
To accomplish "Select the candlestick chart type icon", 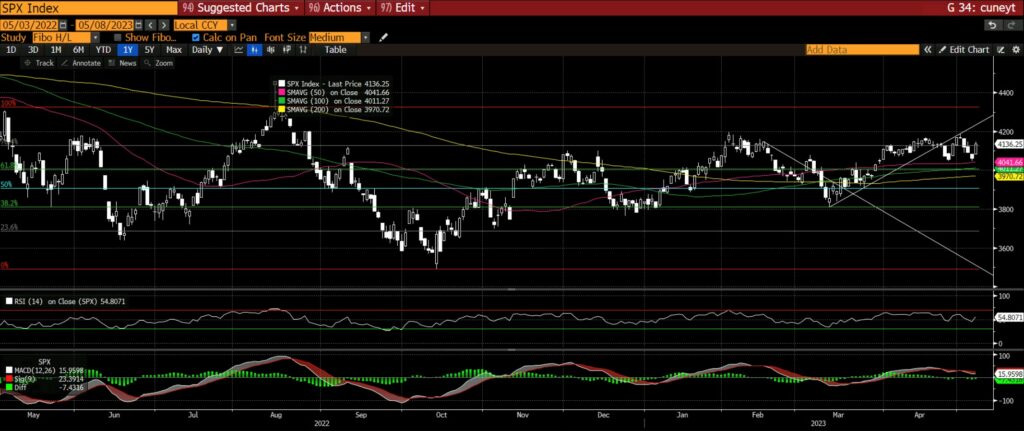I will pos(254,49).
